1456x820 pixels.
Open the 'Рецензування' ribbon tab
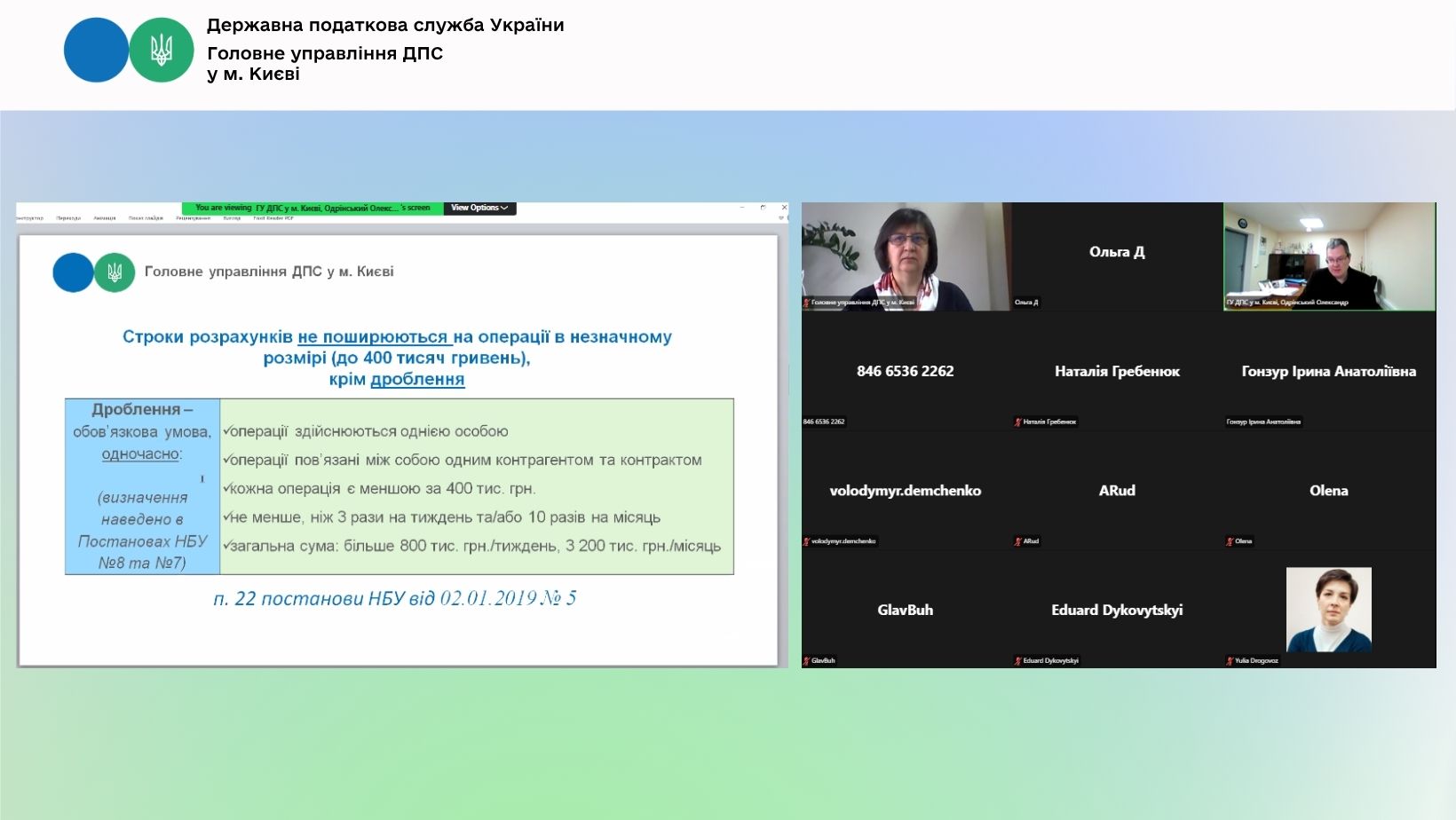(x=193, y=218)
